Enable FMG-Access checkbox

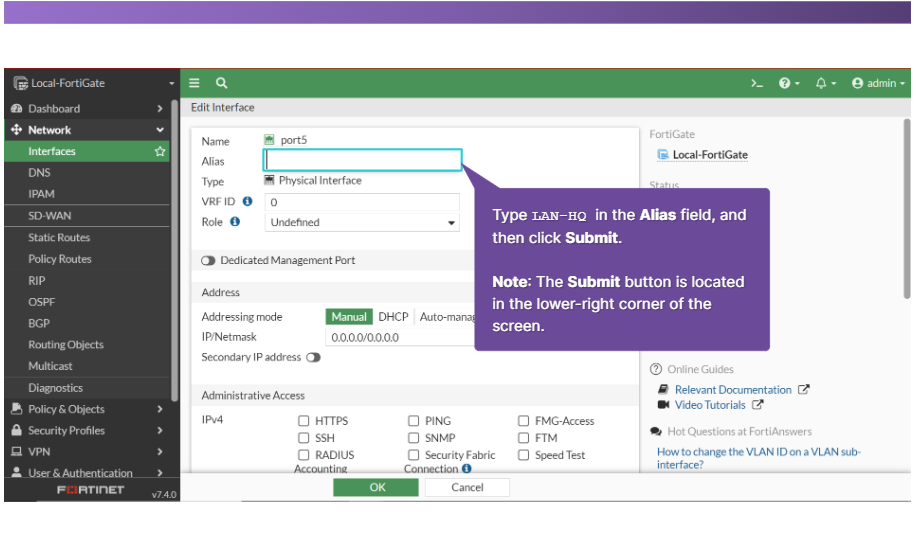pos(523,421)
